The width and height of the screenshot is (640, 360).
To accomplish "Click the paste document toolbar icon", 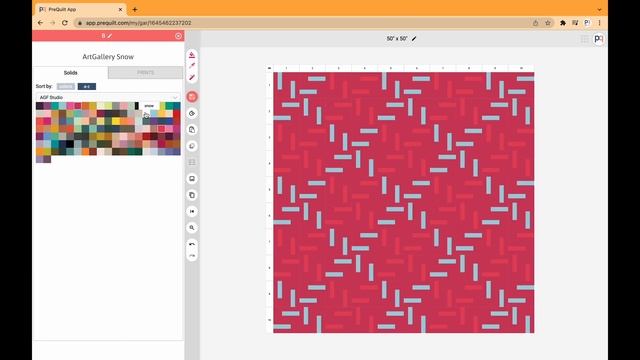I will pos(192,129).
